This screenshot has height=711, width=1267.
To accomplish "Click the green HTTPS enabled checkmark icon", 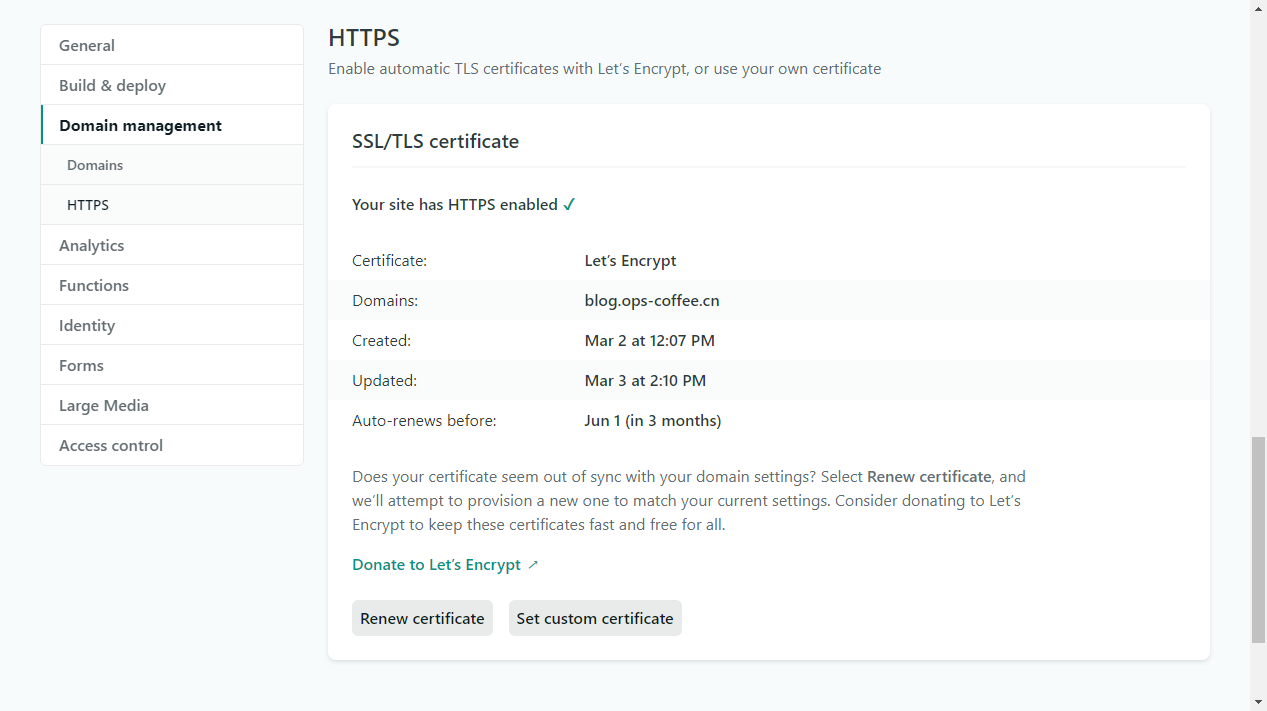I will pyautogui.click(x=569, y=205).
